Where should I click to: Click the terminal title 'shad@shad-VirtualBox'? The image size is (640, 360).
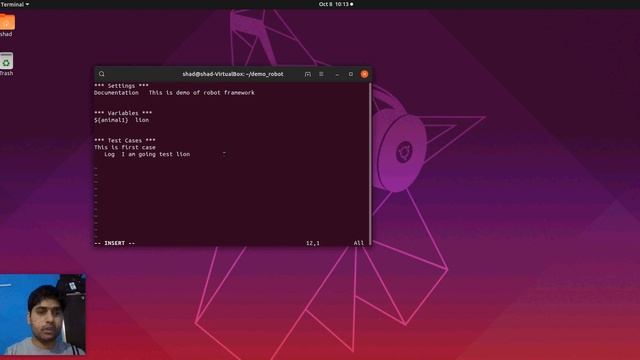click(233, 74)
